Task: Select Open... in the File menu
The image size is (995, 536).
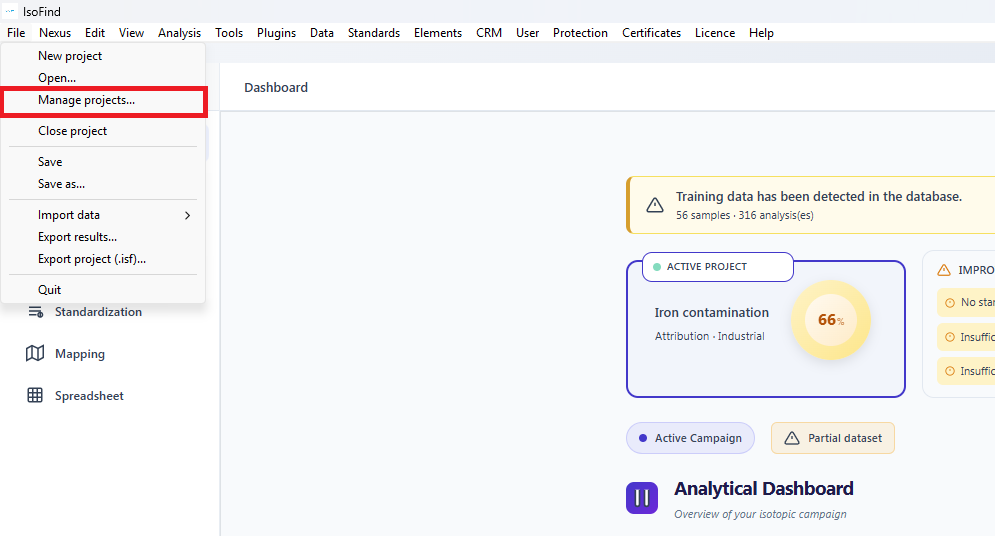Action: point(103,78)
